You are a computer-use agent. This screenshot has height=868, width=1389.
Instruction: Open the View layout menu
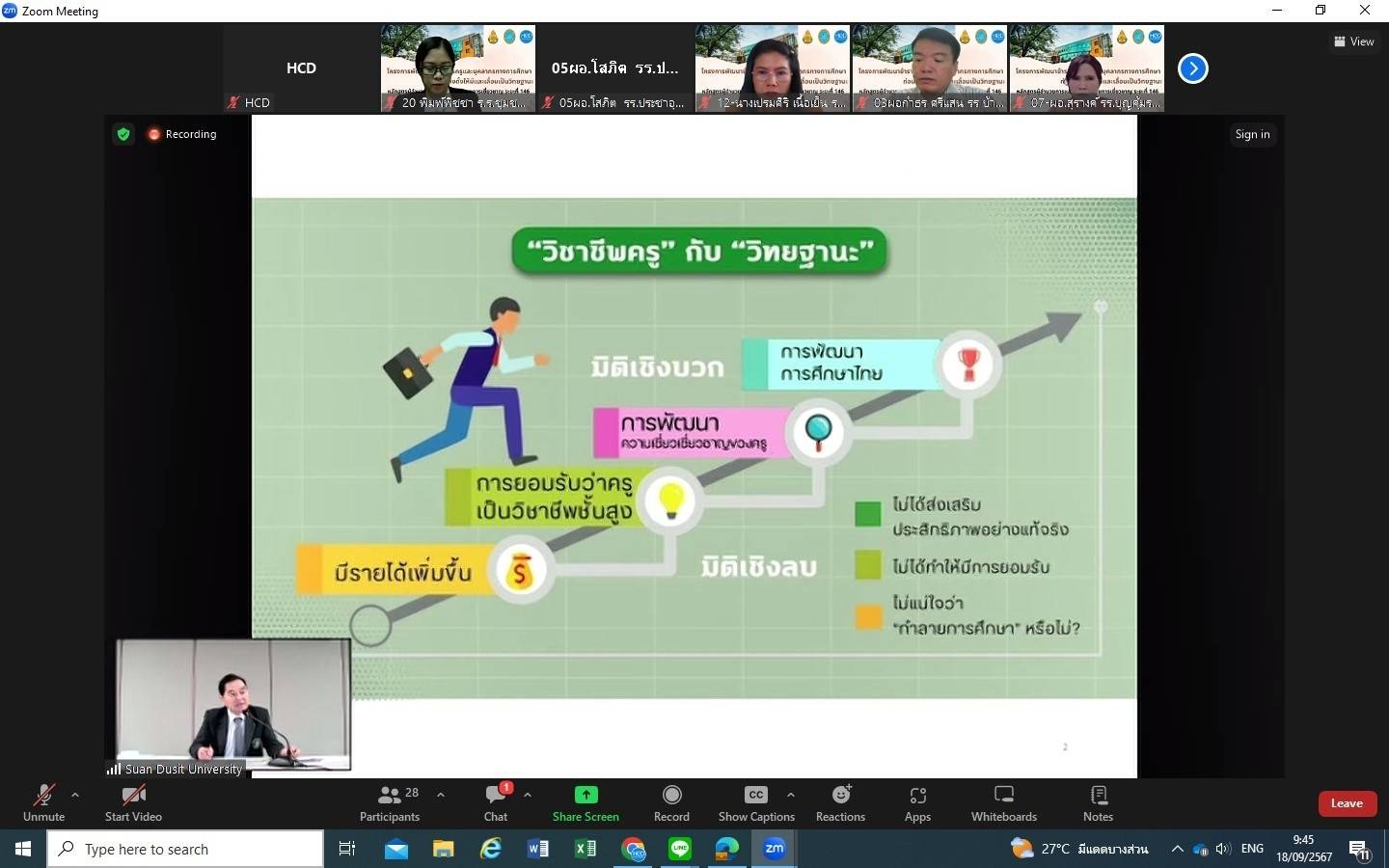click(1354, 41)
